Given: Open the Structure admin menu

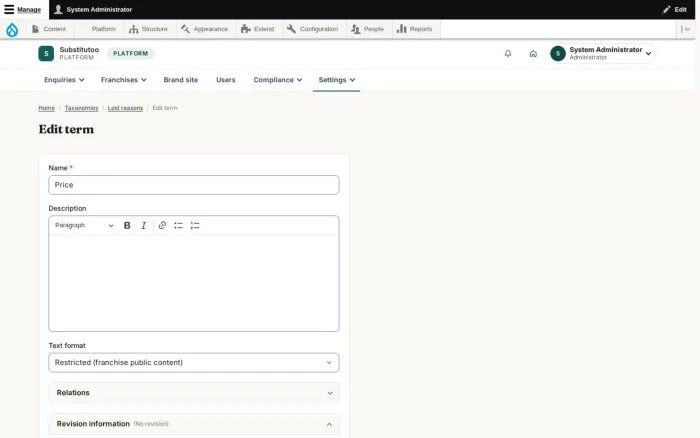Looking at the screenshot, I should 148,29.
